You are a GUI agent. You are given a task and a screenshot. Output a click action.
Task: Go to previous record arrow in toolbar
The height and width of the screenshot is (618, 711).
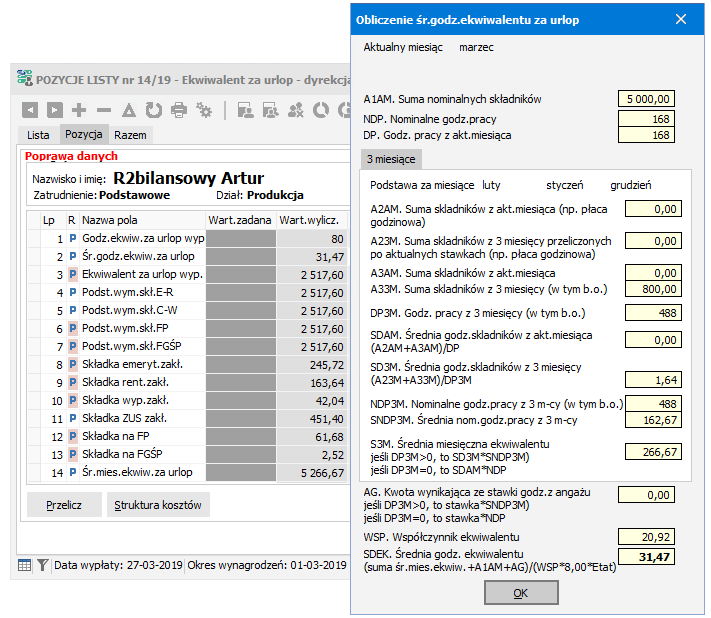coord(30,110)
